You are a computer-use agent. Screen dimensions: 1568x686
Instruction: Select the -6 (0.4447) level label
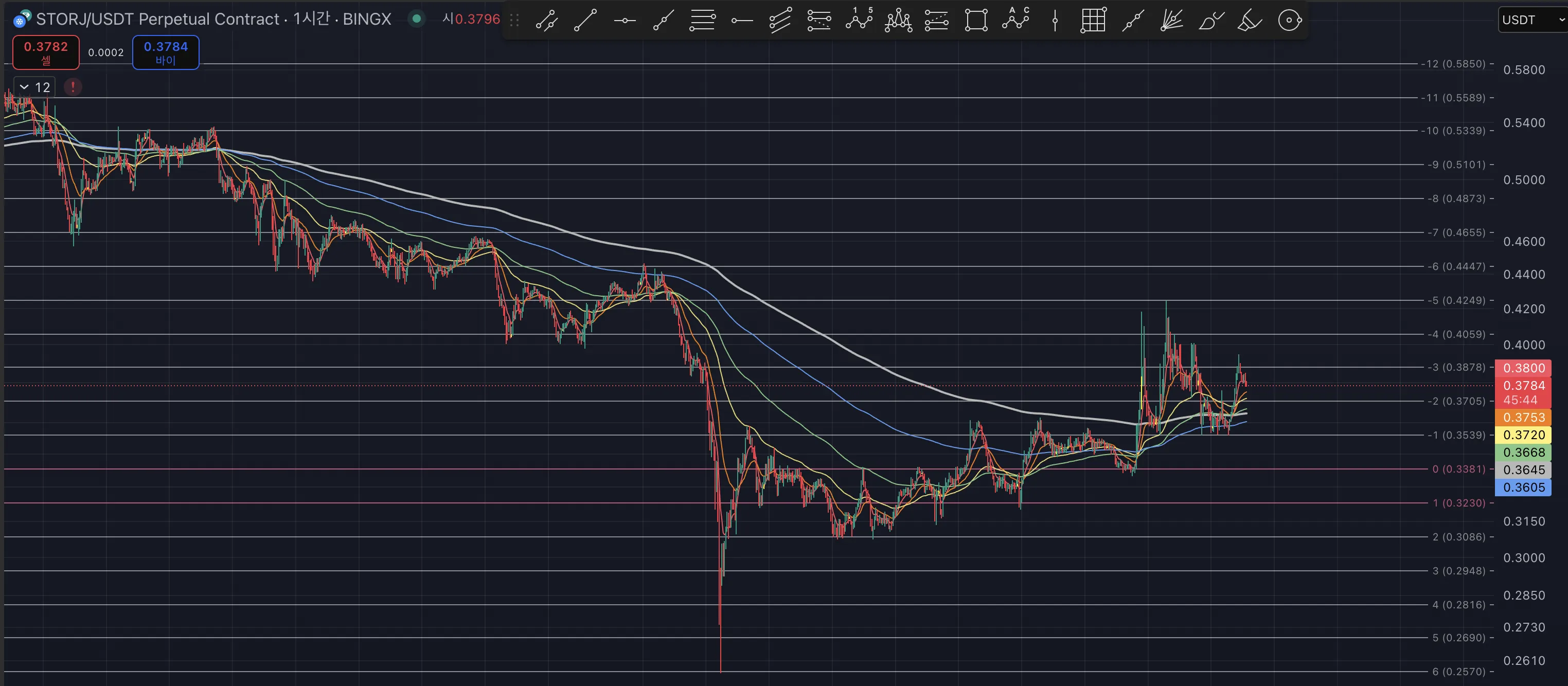[x=1457, y=266]
